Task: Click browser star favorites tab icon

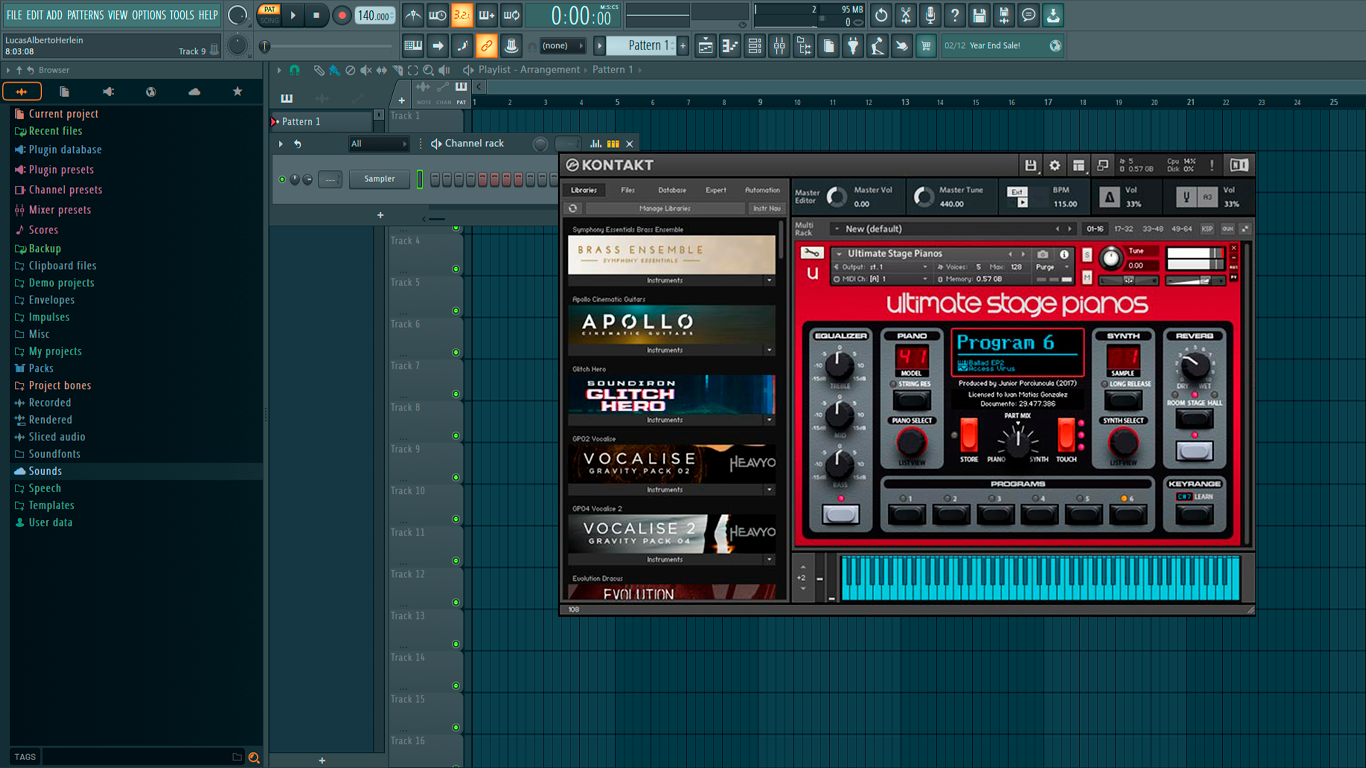Action: [237, 92]
